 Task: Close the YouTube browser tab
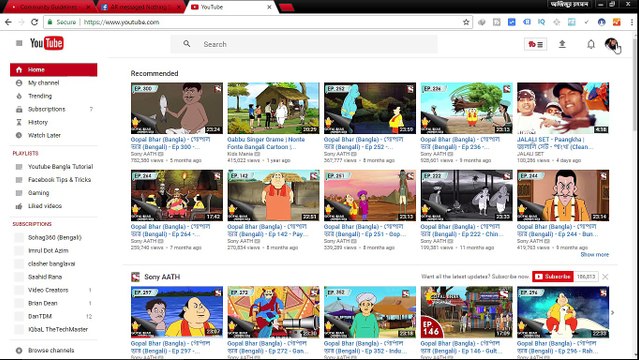(269, 7)
